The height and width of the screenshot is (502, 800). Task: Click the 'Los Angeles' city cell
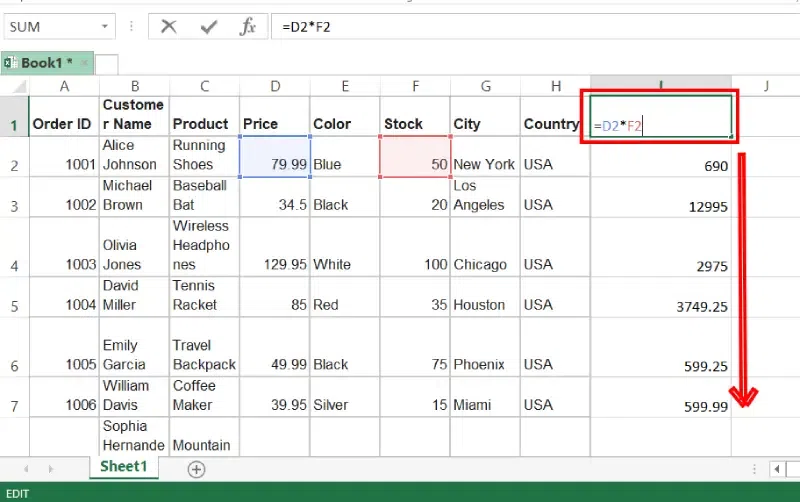(486, 197)
